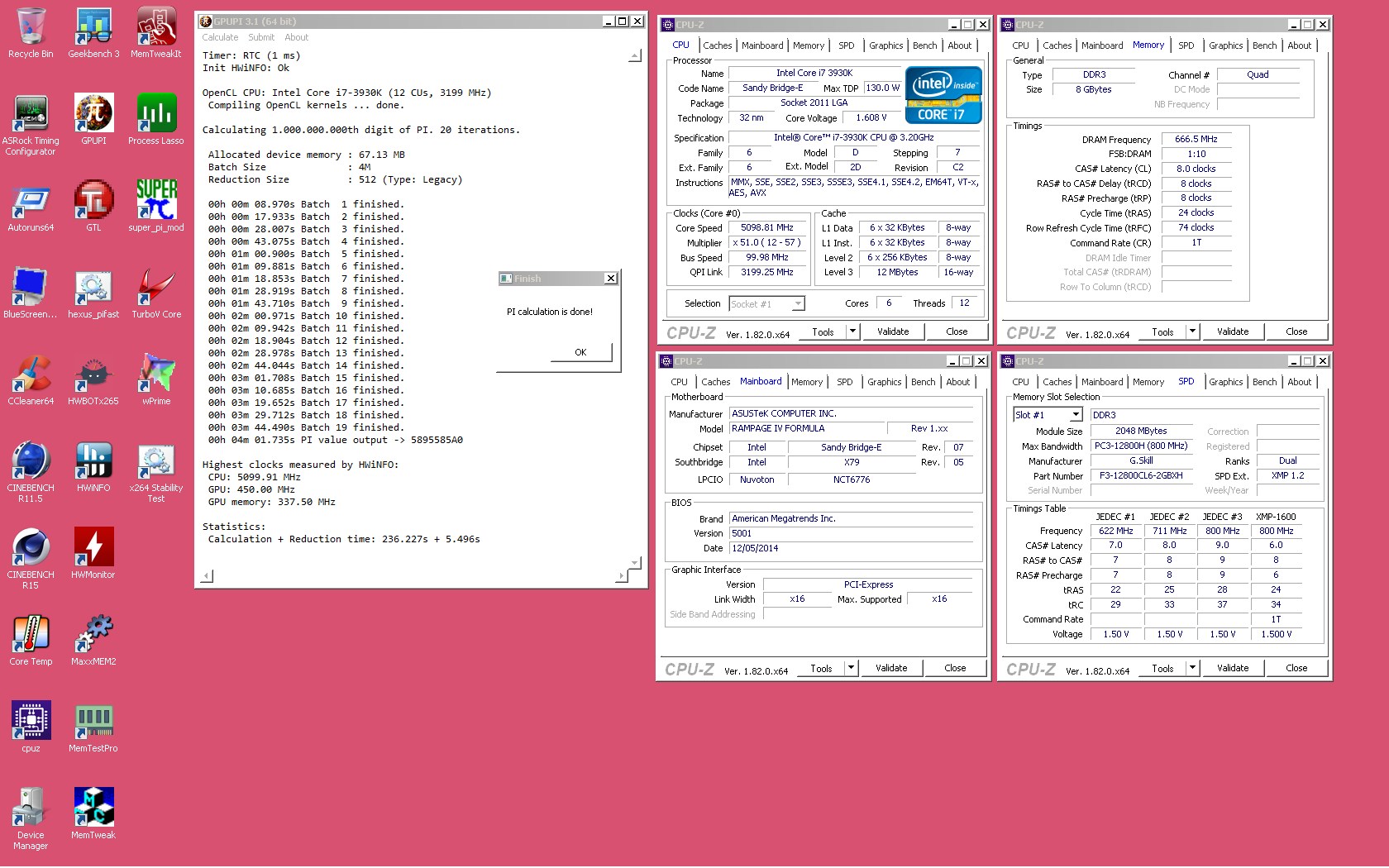1389x868 pixels.
Task: Open the Process Lasso icon
Action: [156, 120]
